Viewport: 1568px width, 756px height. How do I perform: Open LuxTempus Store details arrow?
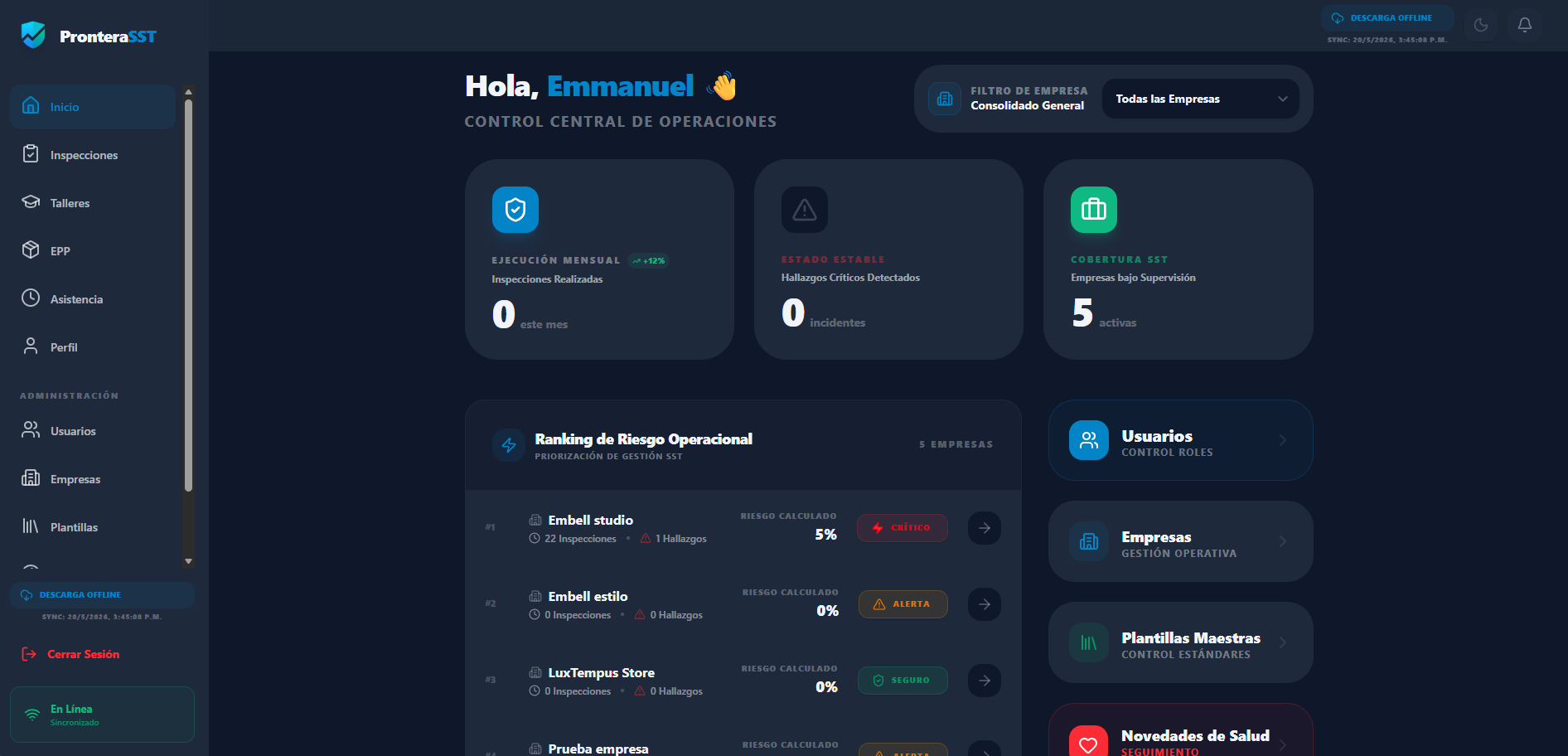985,681
